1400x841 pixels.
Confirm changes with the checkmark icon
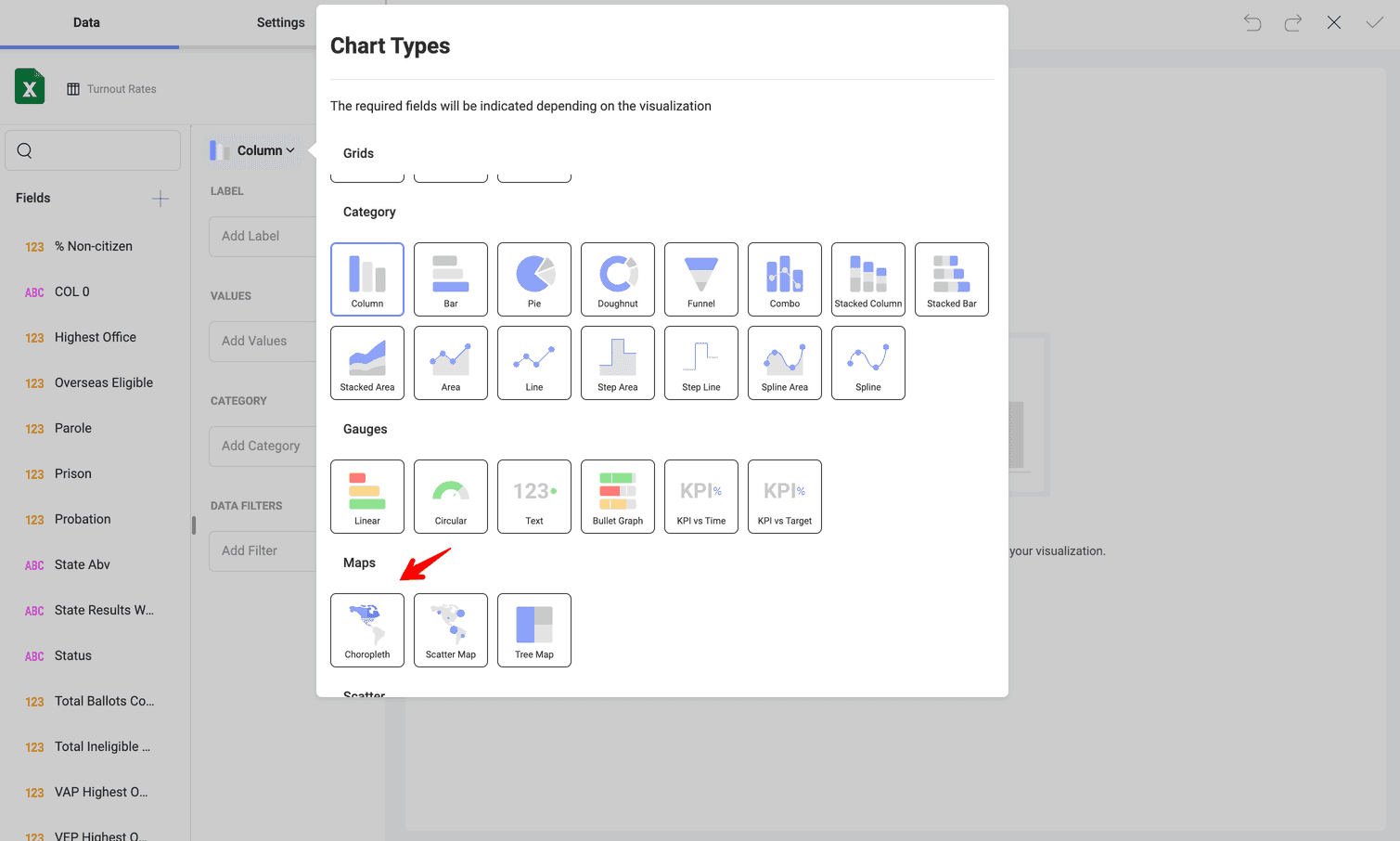click(1375, 22)
